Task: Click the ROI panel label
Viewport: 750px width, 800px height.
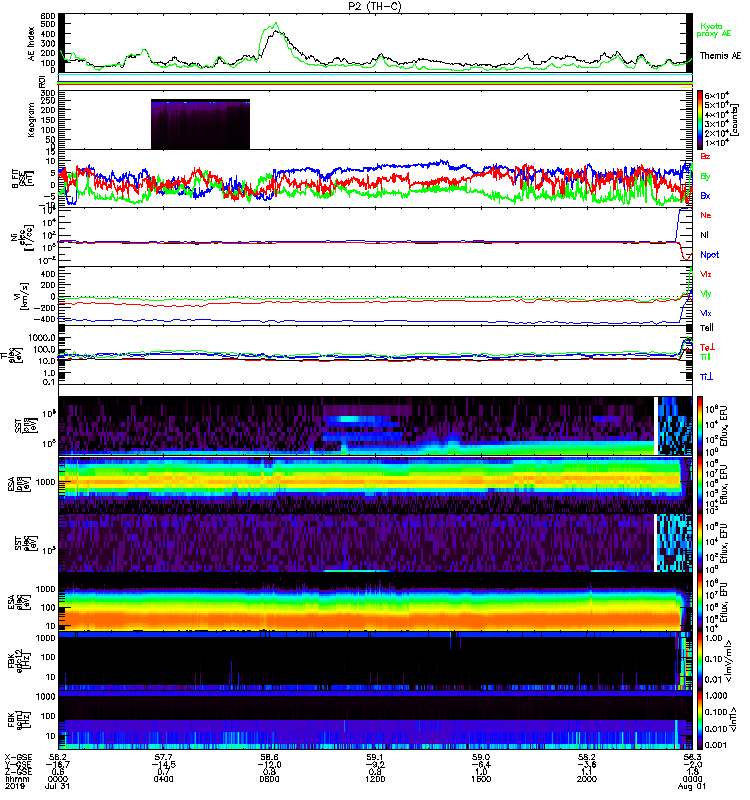Action: click(42, 82)
